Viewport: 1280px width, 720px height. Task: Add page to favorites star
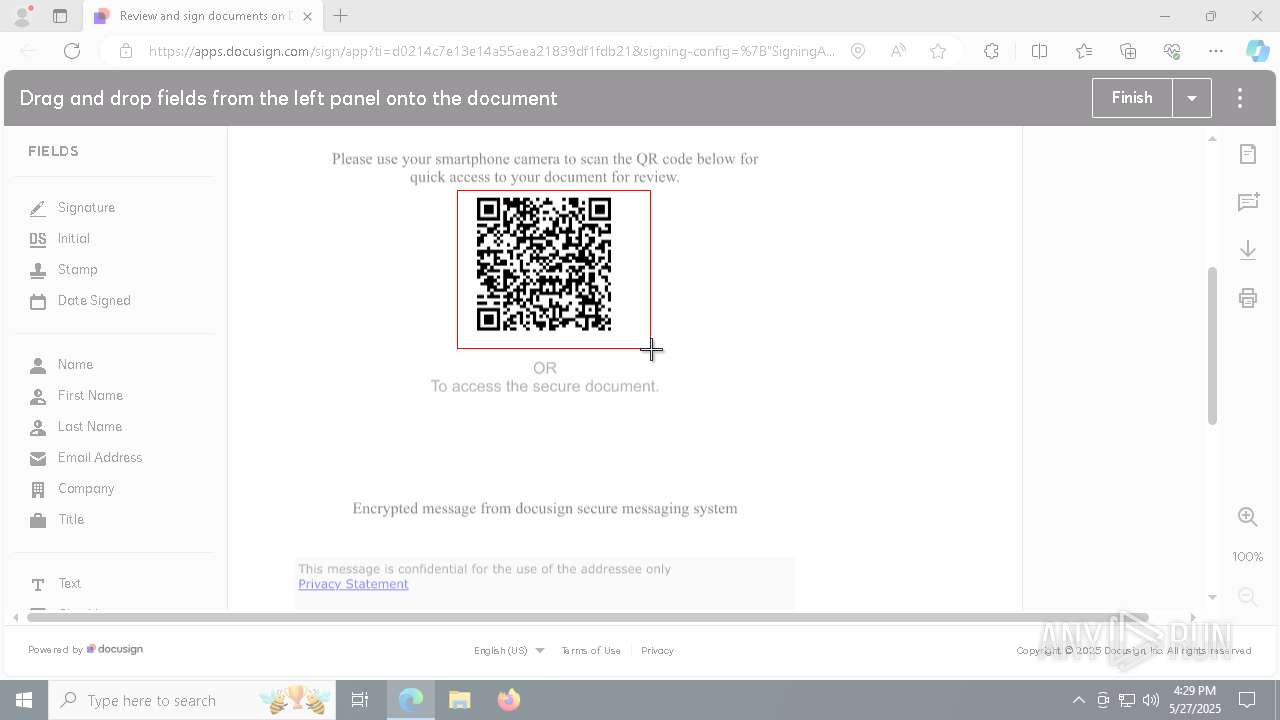click(x=938, y=51)
